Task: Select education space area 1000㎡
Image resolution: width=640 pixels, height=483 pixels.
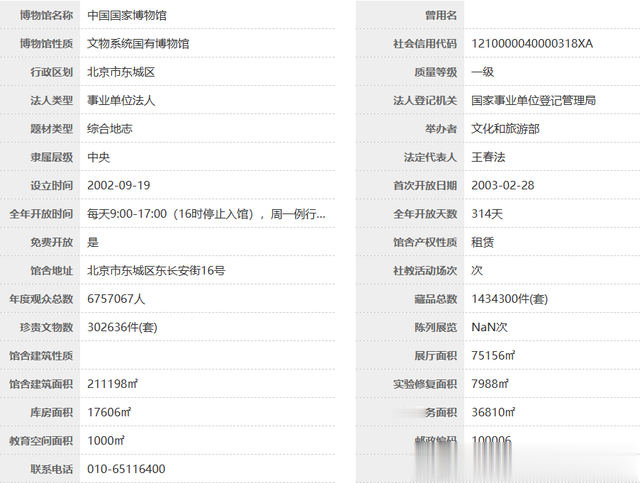Action: pos(106,441)
